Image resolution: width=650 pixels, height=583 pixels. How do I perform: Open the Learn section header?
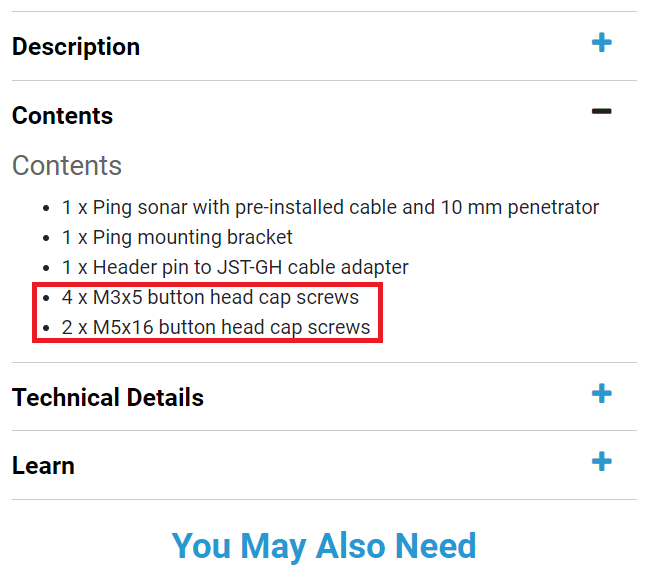(43, 466)
